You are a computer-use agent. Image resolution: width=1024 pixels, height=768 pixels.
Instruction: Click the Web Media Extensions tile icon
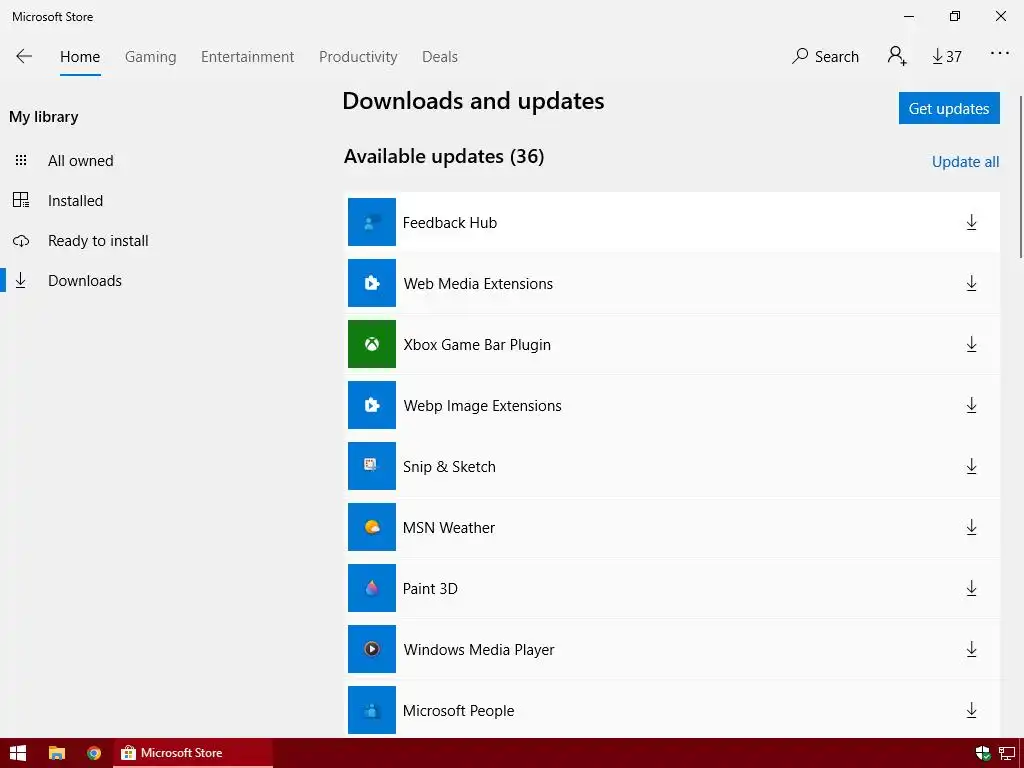pos(372,283)
